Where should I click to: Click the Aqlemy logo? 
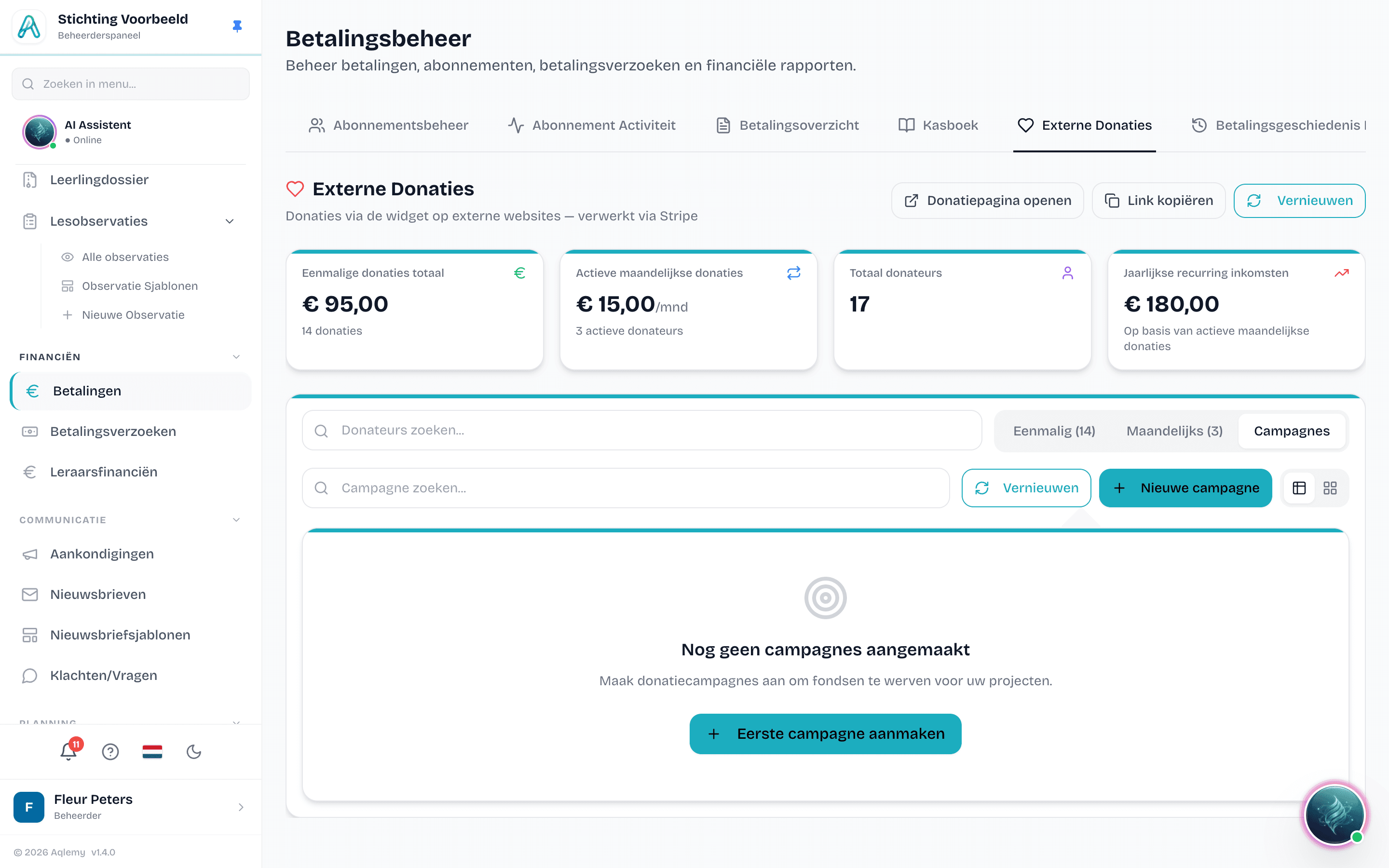click(29, 27)
